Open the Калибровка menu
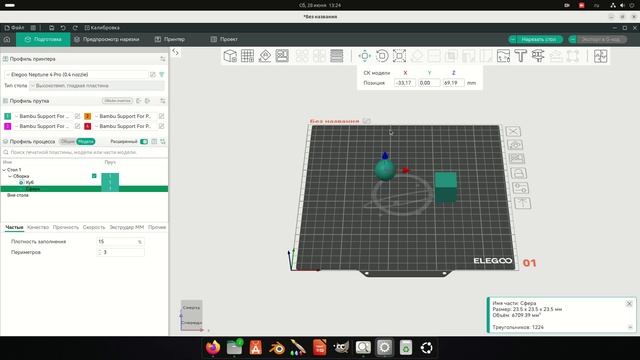 (x=102, y=28)
